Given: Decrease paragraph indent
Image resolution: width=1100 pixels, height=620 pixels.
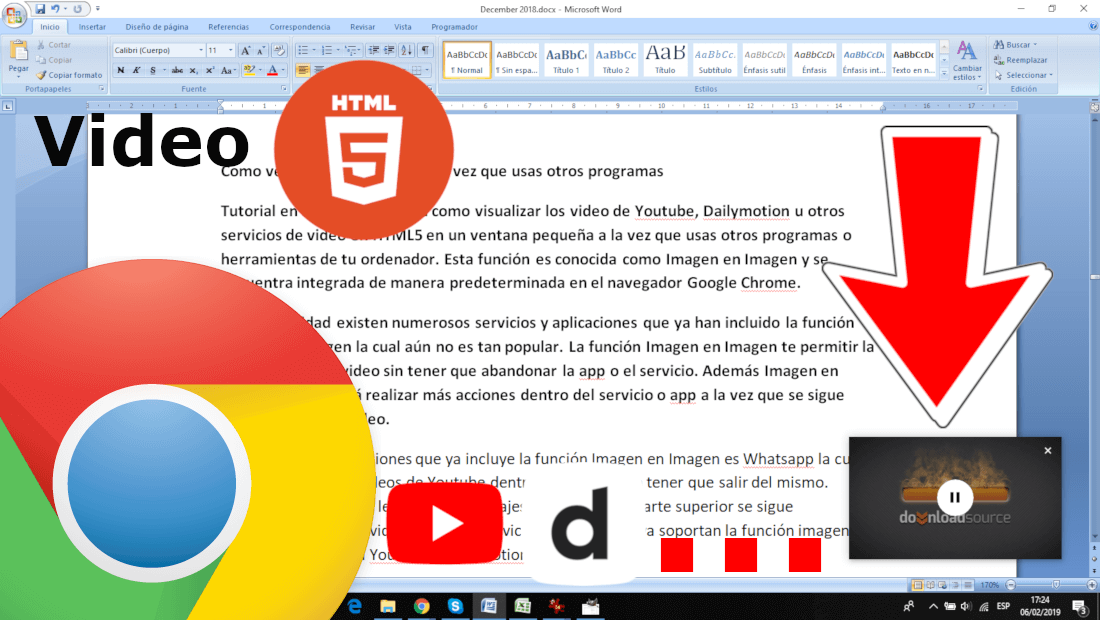Looking at the screenshot, I should tap(373, 50).
